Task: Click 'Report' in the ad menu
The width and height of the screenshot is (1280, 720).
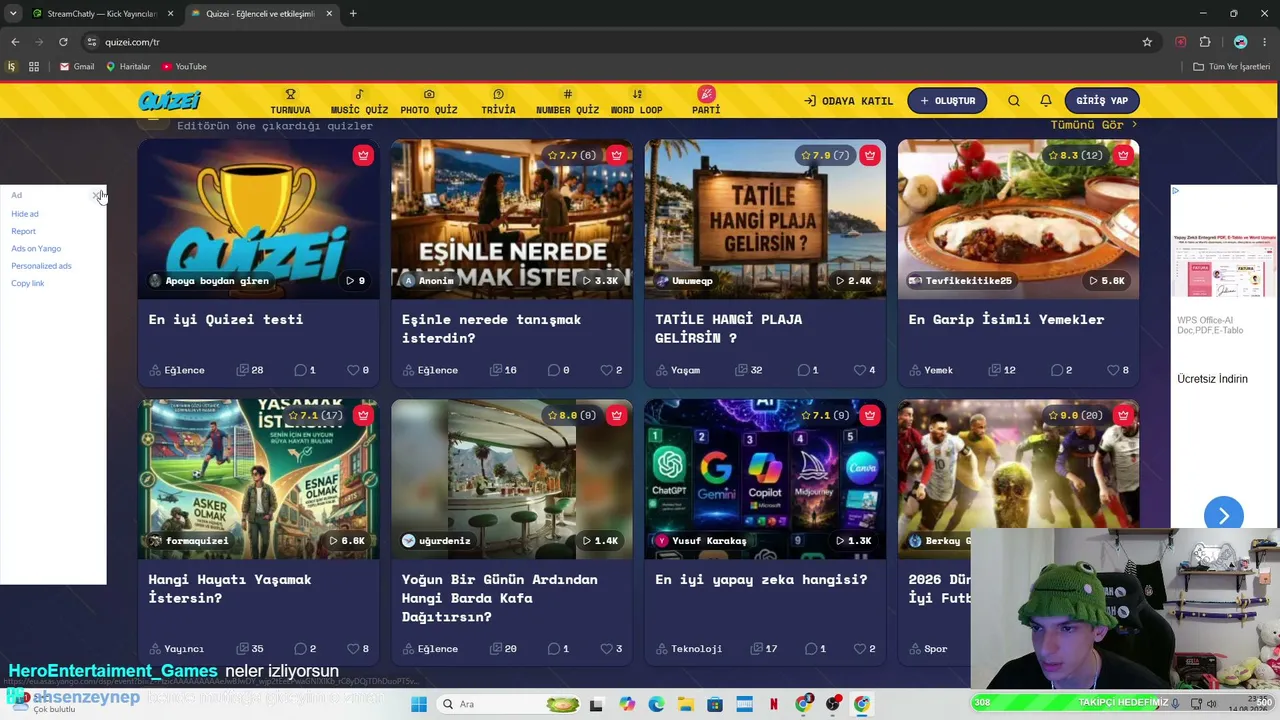Action: (23, 231)
